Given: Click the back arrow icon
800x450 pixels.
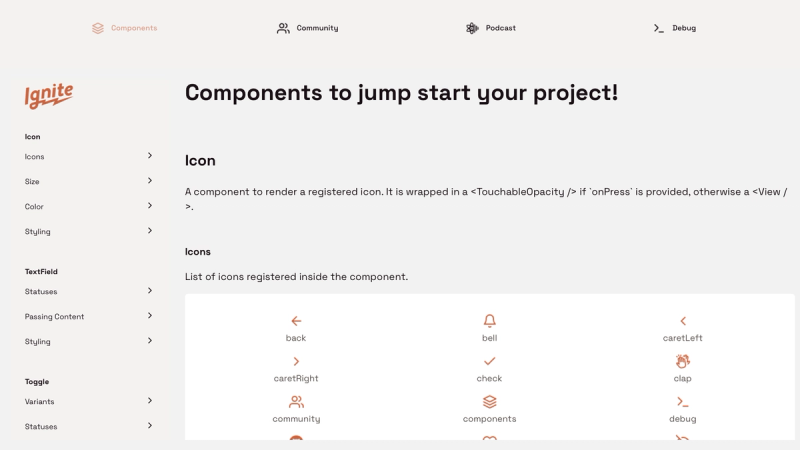Looking at the screenshot, I should [296, 321].
